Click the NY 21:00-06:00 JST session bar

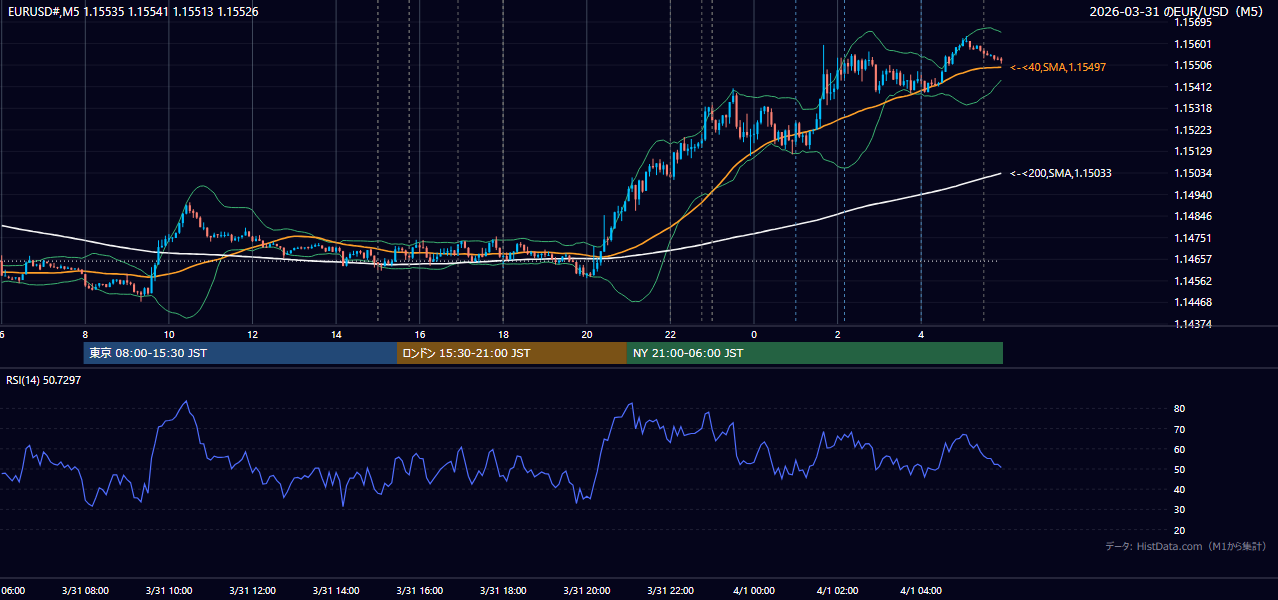pos(815,353)
